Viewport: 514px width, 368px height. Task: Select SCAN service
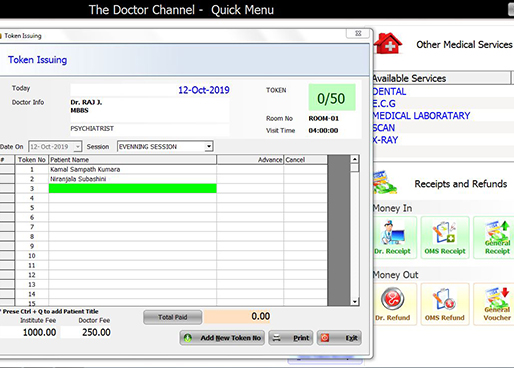pos(384,128)
